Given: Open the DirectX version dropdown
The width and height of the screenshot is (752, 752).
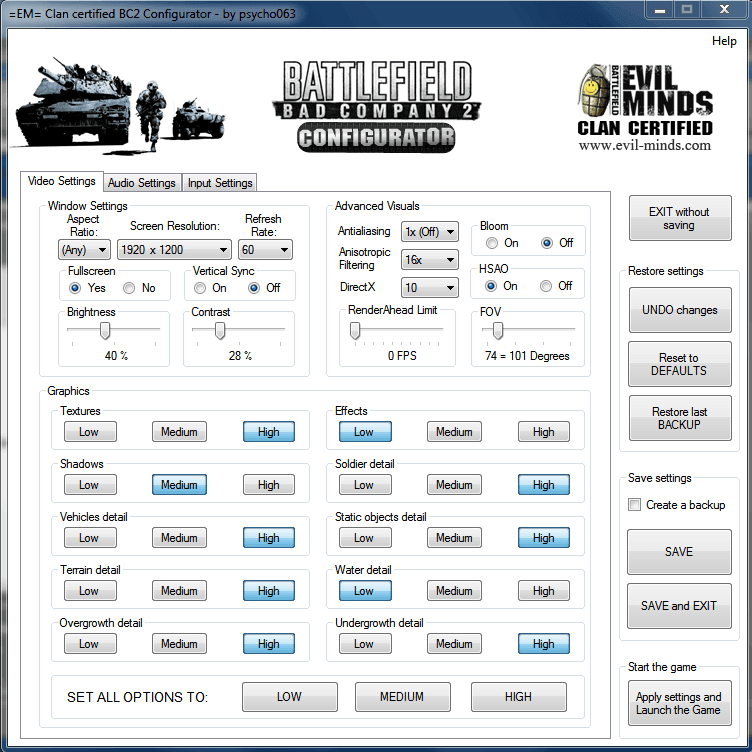Looking at the screenshot, I should click(429, 287).
